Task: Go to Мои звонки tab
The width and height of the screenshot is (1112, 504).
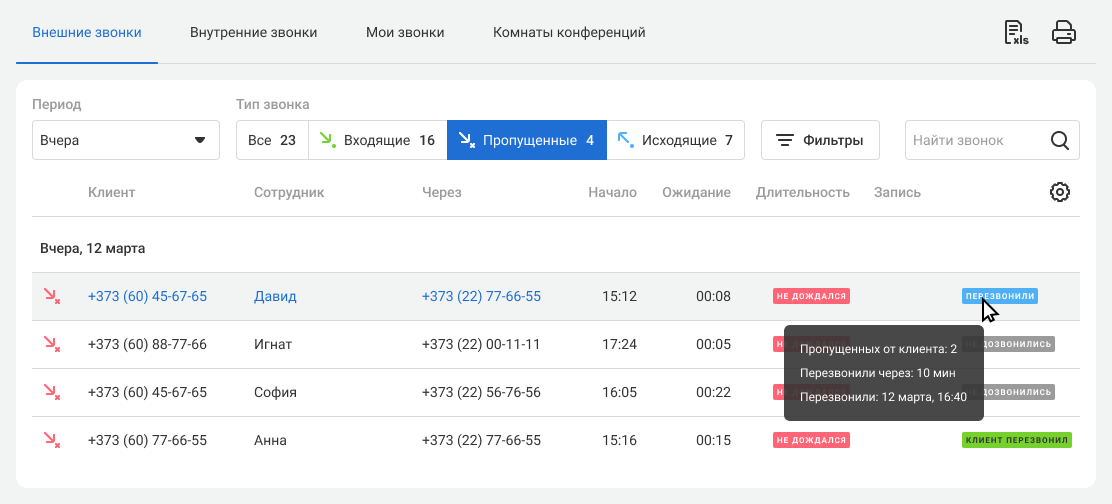Action: pyautogui.click(x=405, y=33)
